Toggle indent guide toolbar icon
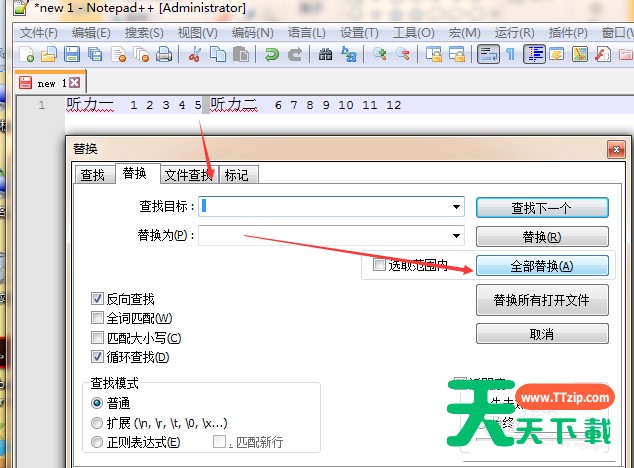This screenshot has height=468, width=634. click(x=535, y=54)
